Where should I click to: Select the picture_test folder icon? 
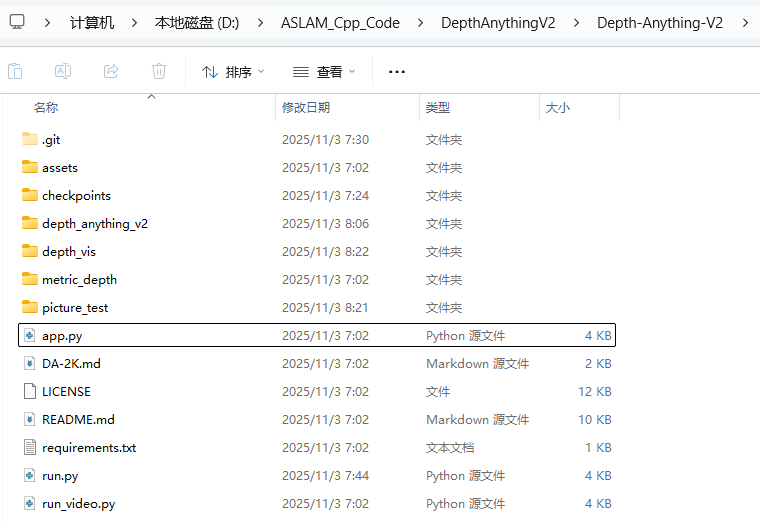click(30, 307)
